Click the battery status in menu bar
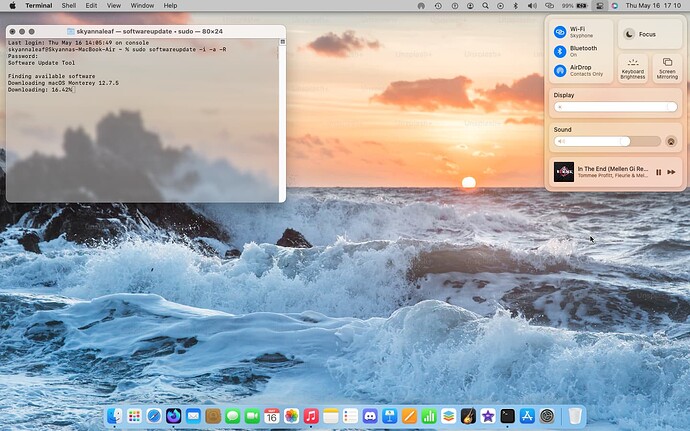Image resolution: width=690 pixels, height=431 pixels. [574, 6]
